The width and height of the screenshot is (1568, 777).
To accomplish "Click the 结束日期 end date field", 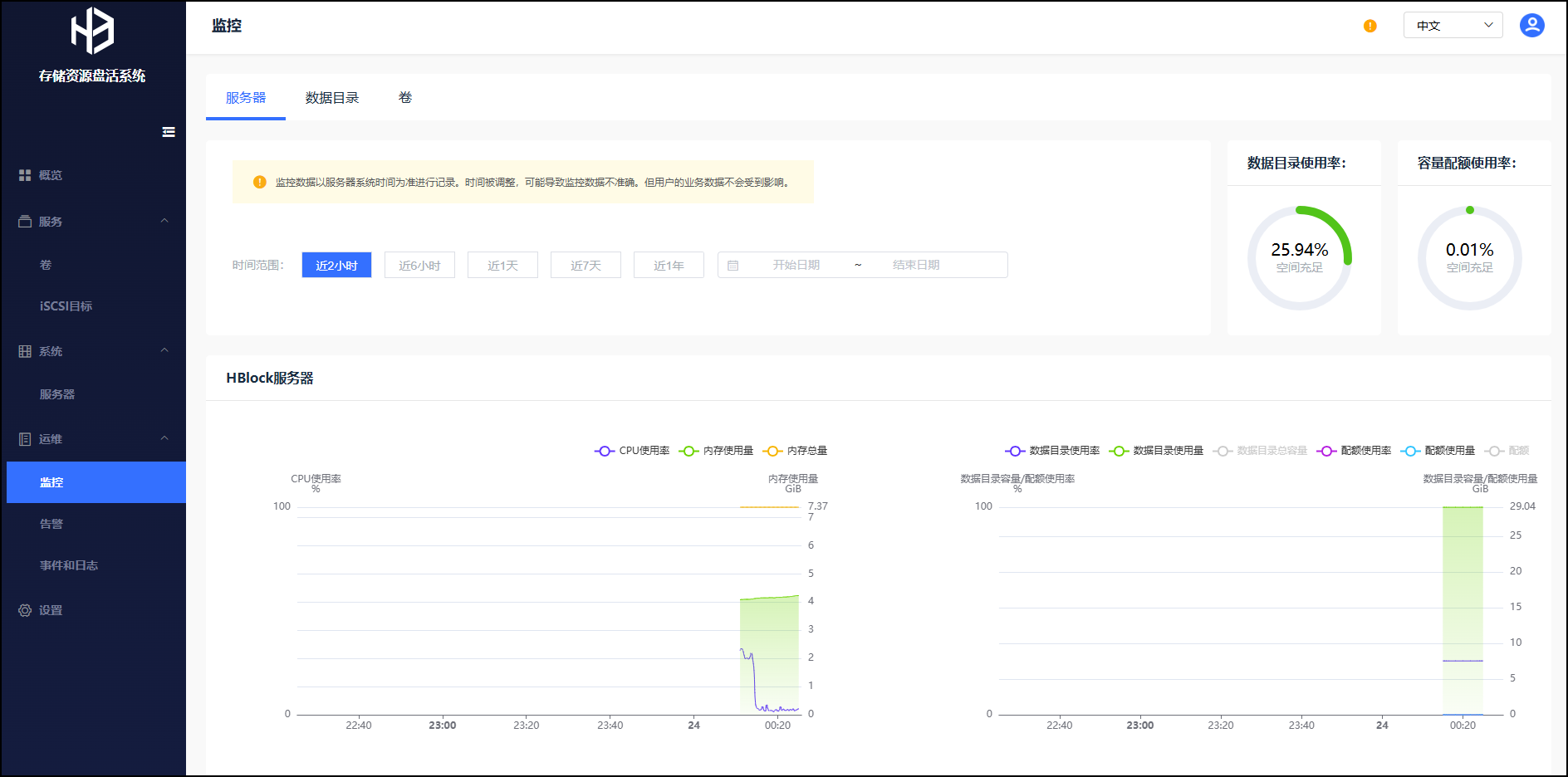I will 916,265.
